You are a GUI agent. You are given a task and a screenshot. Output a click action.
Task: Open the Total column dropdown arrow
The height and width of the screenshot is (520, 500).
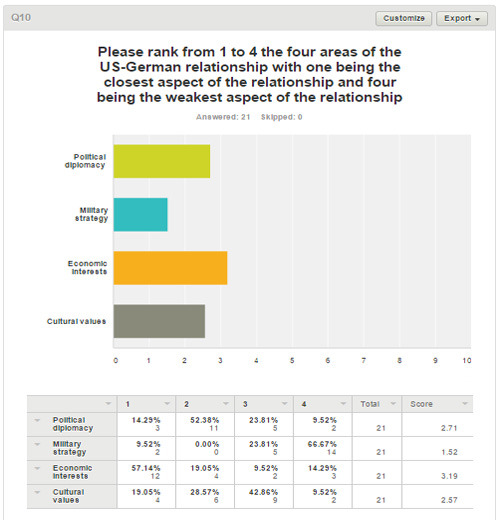click(x=393, y=404)
